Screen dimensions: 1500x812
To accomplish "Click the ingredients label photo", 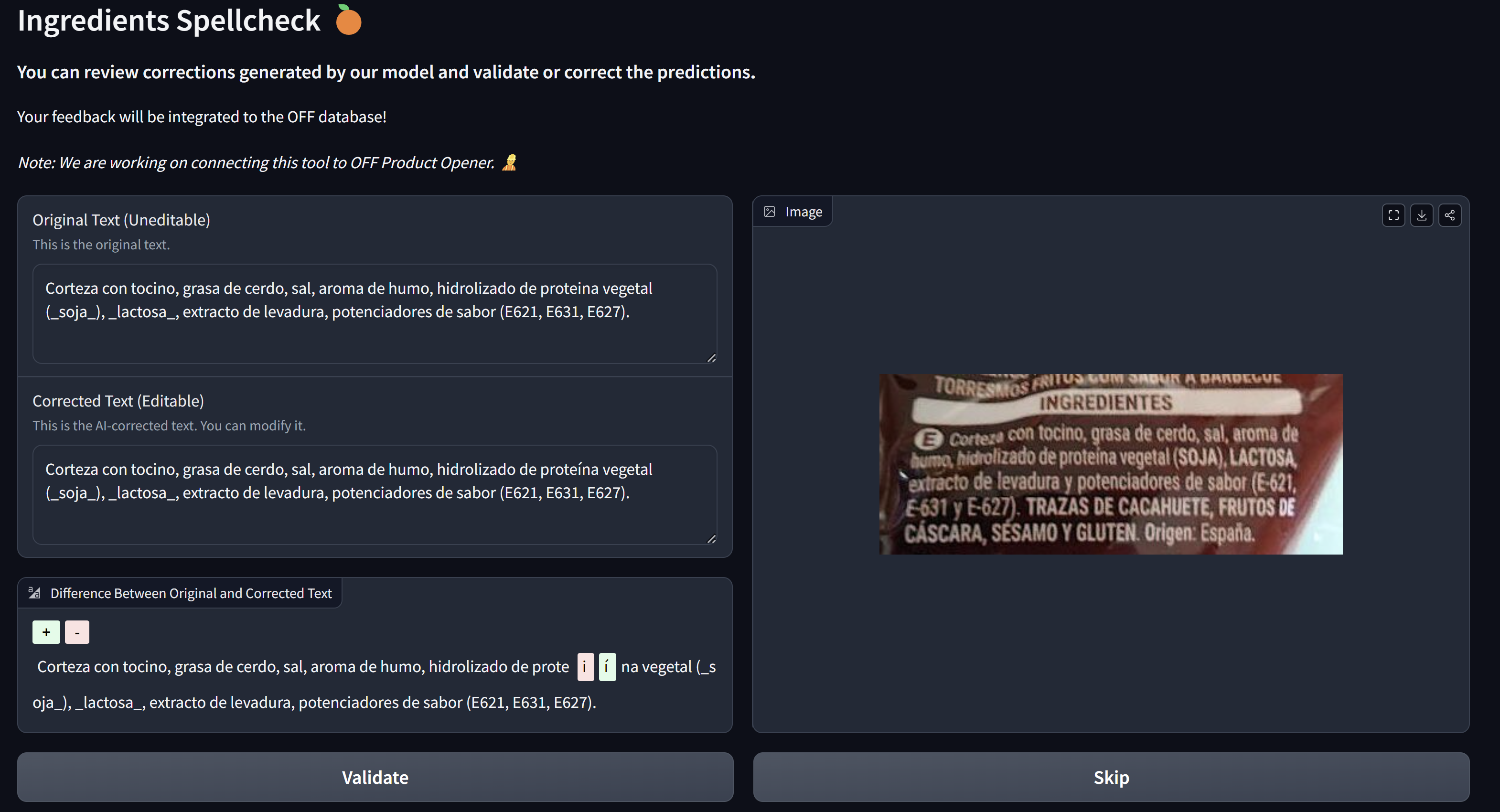I will 1111,464.
